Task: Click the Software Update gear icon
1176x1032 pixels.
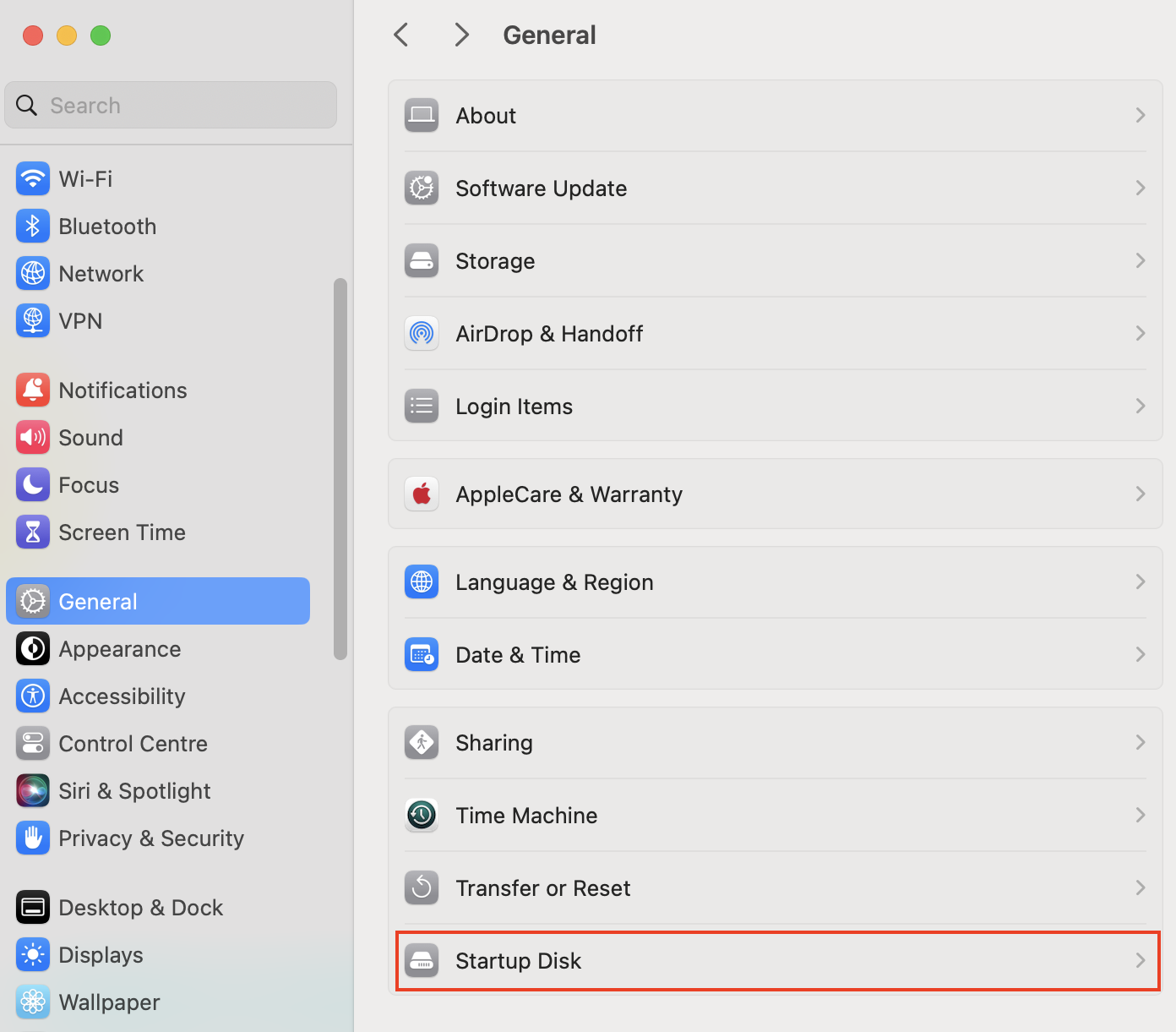Action: pyautogui.click(x=422, y=188)
